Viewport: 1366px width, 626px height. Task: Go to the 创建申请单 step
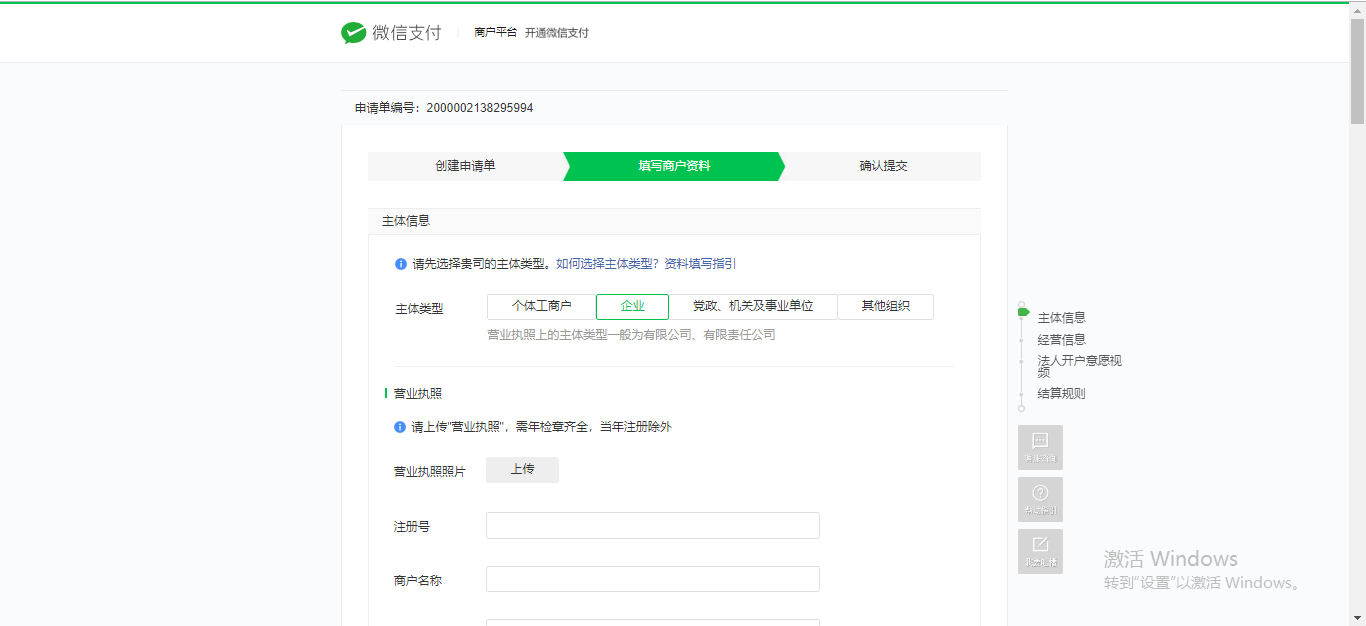465,166
